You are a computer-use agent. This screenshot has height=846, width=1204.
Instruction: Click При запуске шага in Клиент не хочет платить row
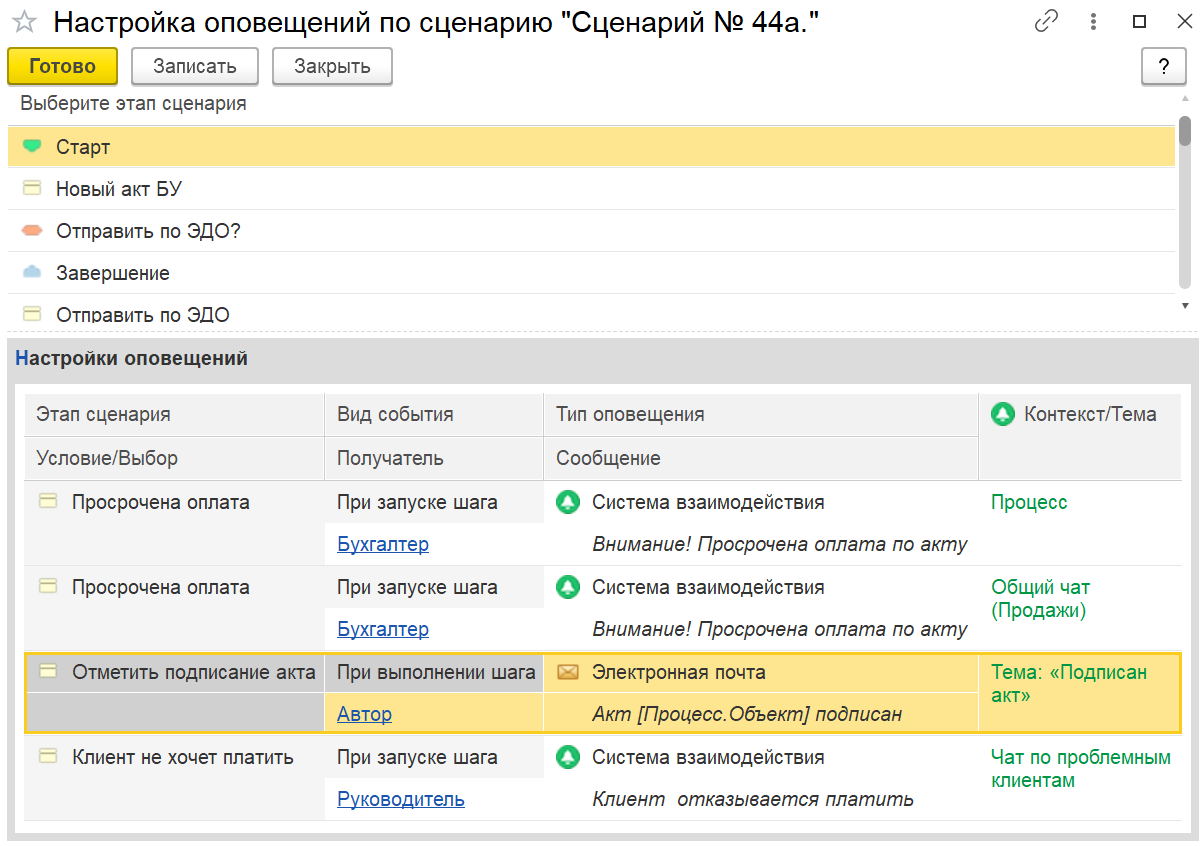(434, 757)
